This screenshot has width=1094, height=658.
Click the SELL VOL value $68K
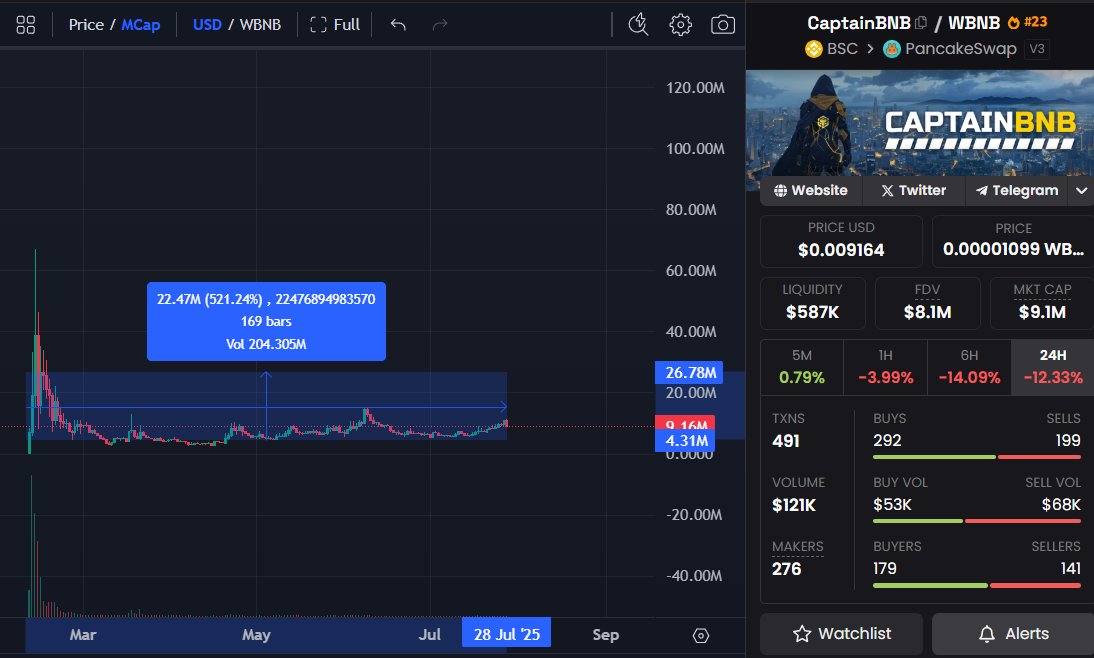[1061, 505]
